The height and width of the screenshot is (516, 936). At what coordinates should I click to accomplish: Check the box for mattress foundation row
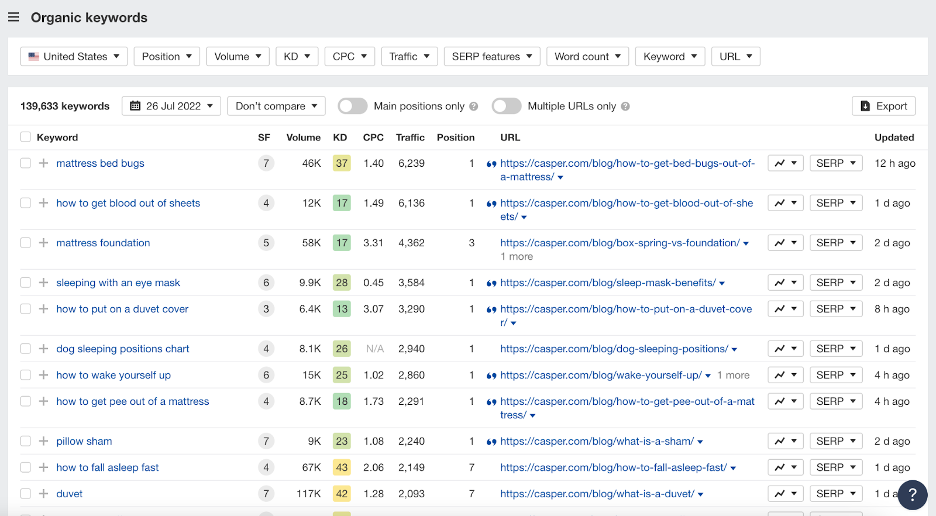point(26,243)
